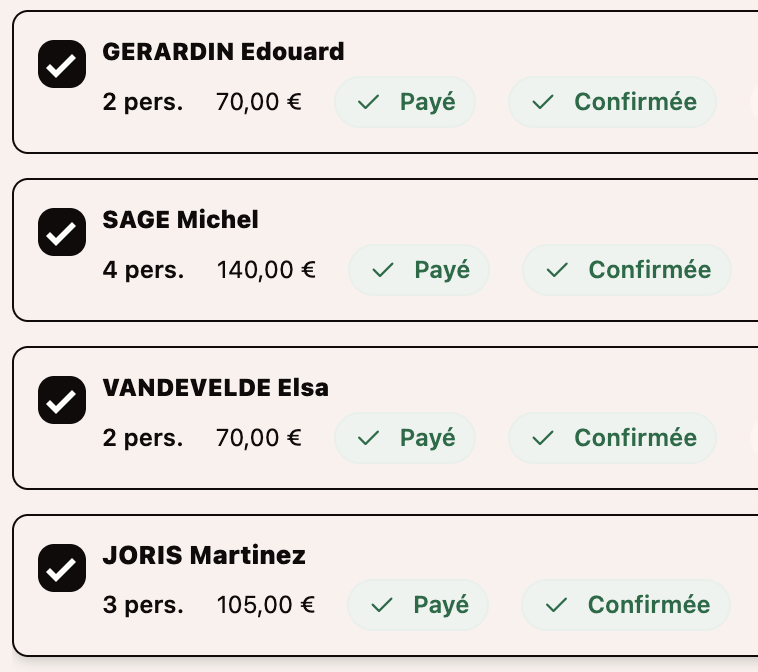The width and height of the screenshot is (758, 672).
Task: Click the 3 pers. label for JORIS Martinez
Action: pyautogui.click(x=143, y=606)
